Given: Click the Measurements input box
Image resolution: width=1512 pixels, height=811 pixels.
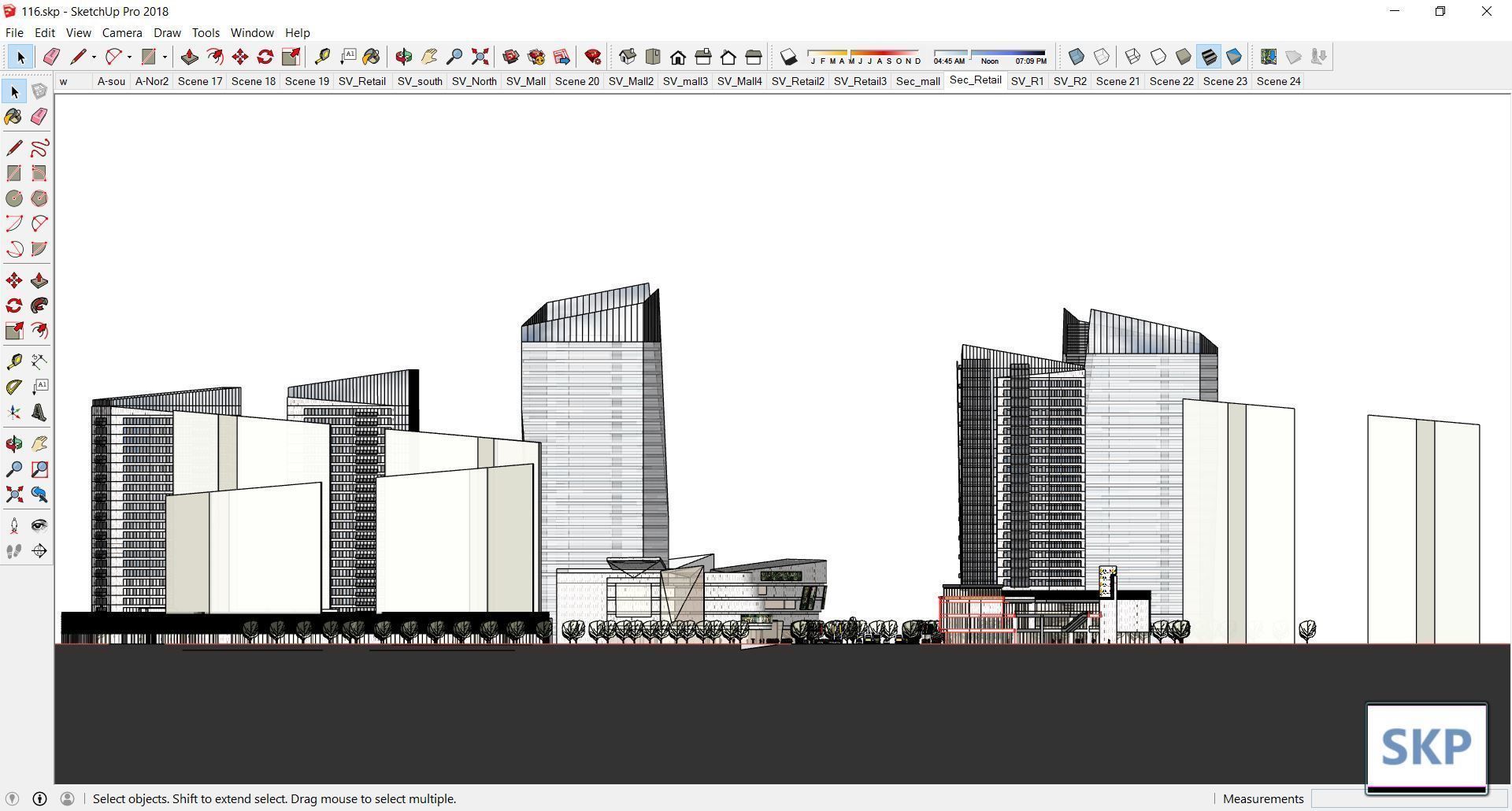Looking at the screenshot, I should (1408, 798).
